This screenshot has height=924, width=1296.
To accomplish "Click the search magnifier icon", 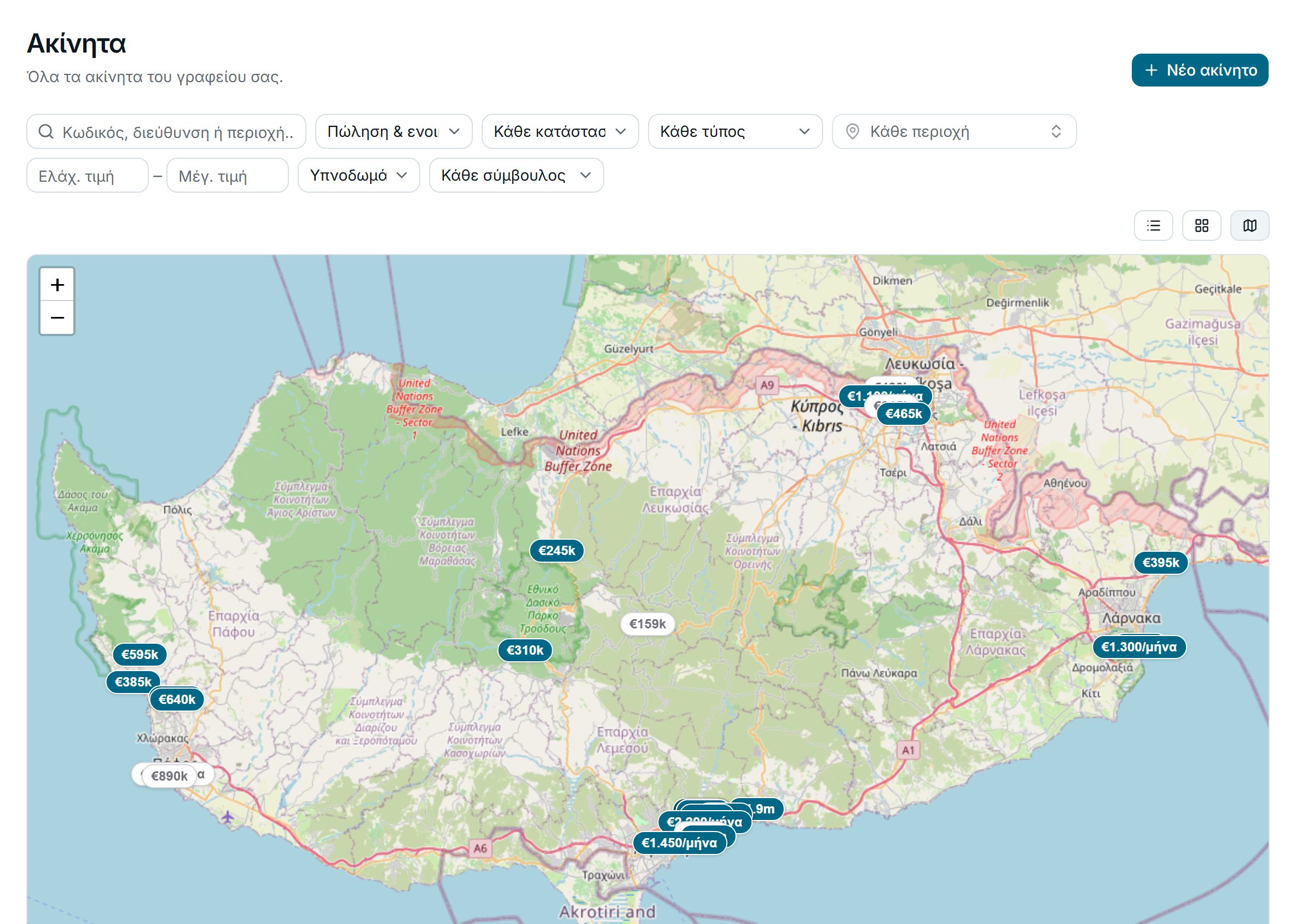I will (x=46, y=132).
